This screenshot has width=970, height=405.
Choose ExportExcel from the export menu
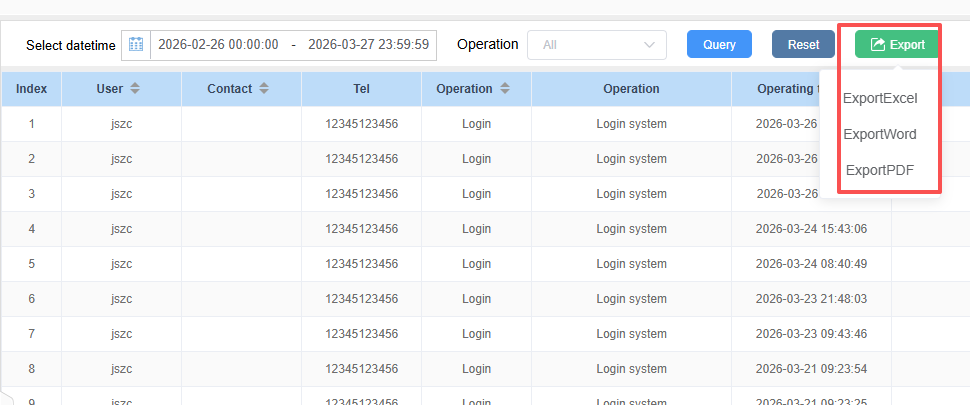coord(880,98)
